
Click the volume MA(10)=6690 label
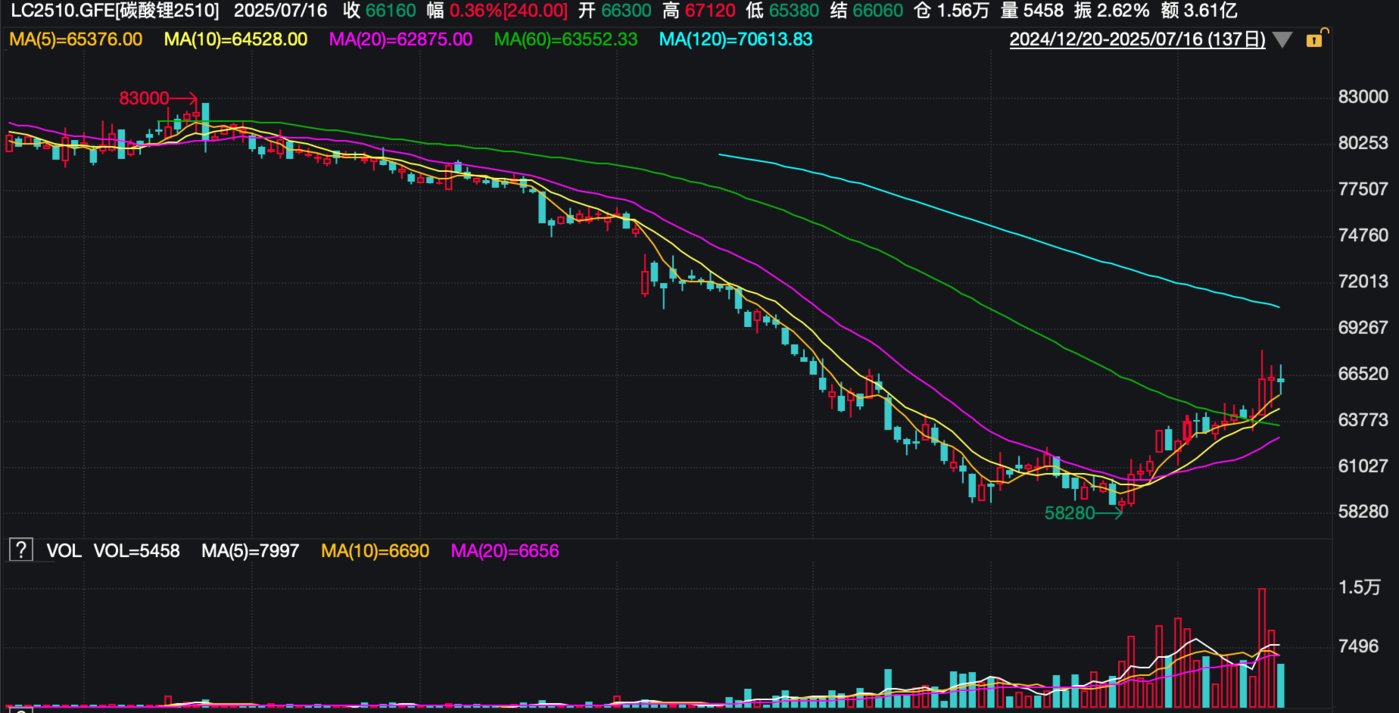pos(375,550)
